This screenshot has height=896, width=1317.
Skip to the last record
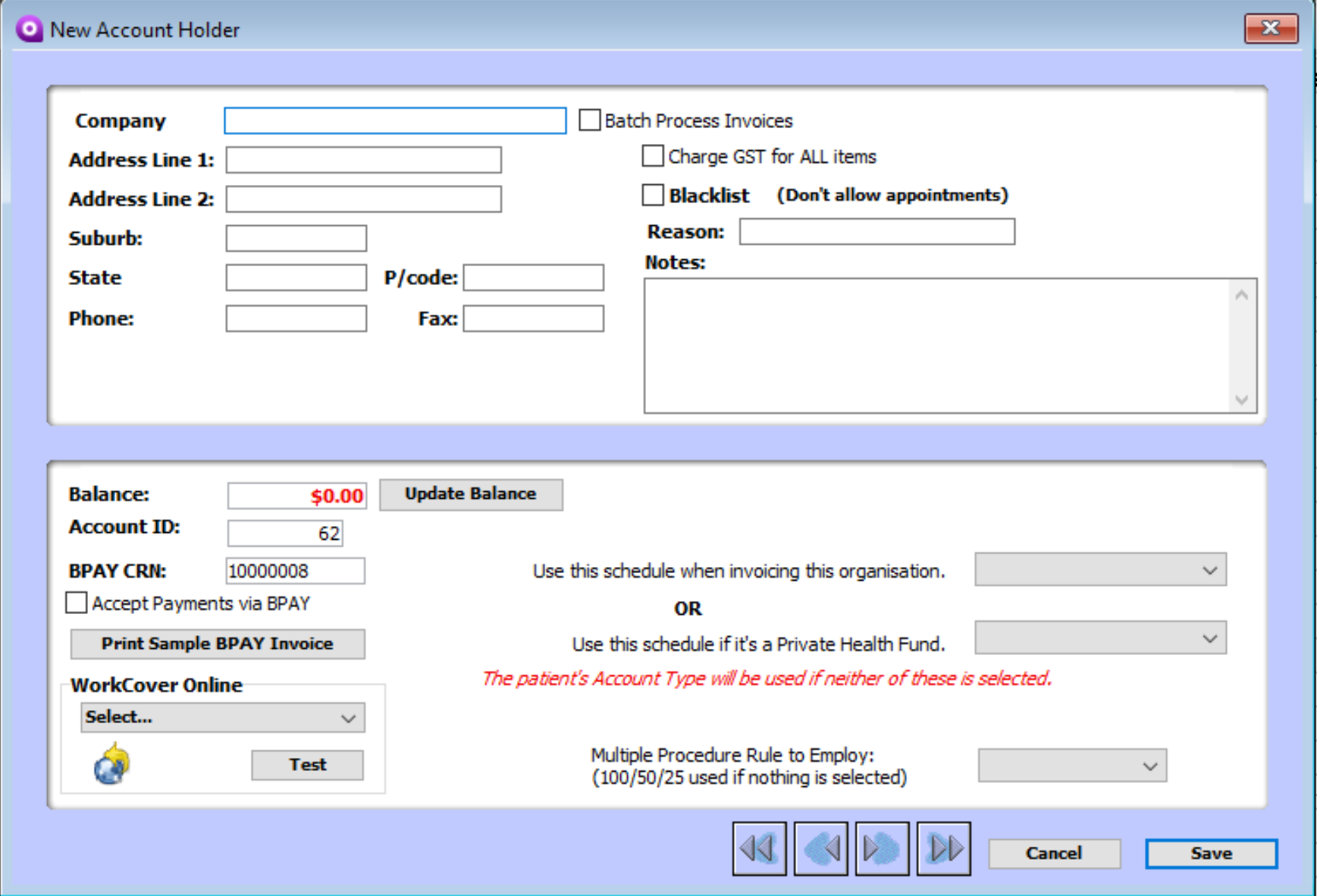943,848
